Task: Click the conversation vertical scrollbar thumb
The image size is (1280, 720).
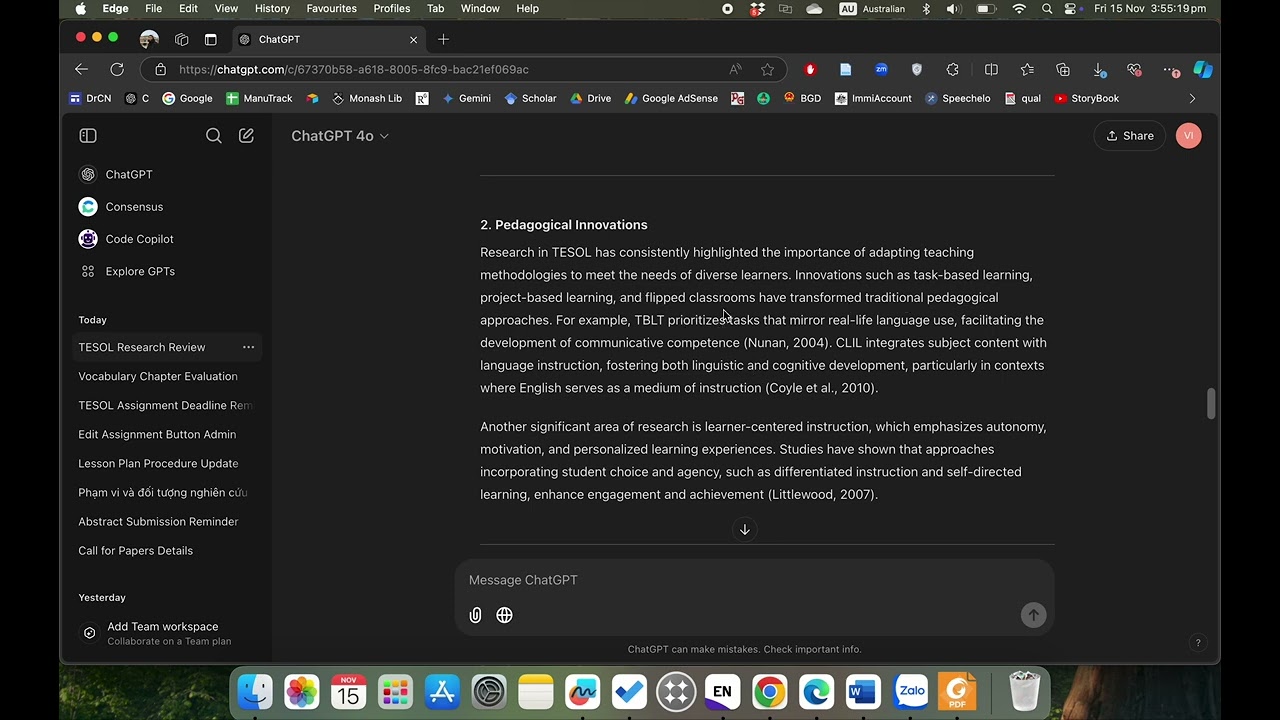Action: click(x=1211, y=403)
